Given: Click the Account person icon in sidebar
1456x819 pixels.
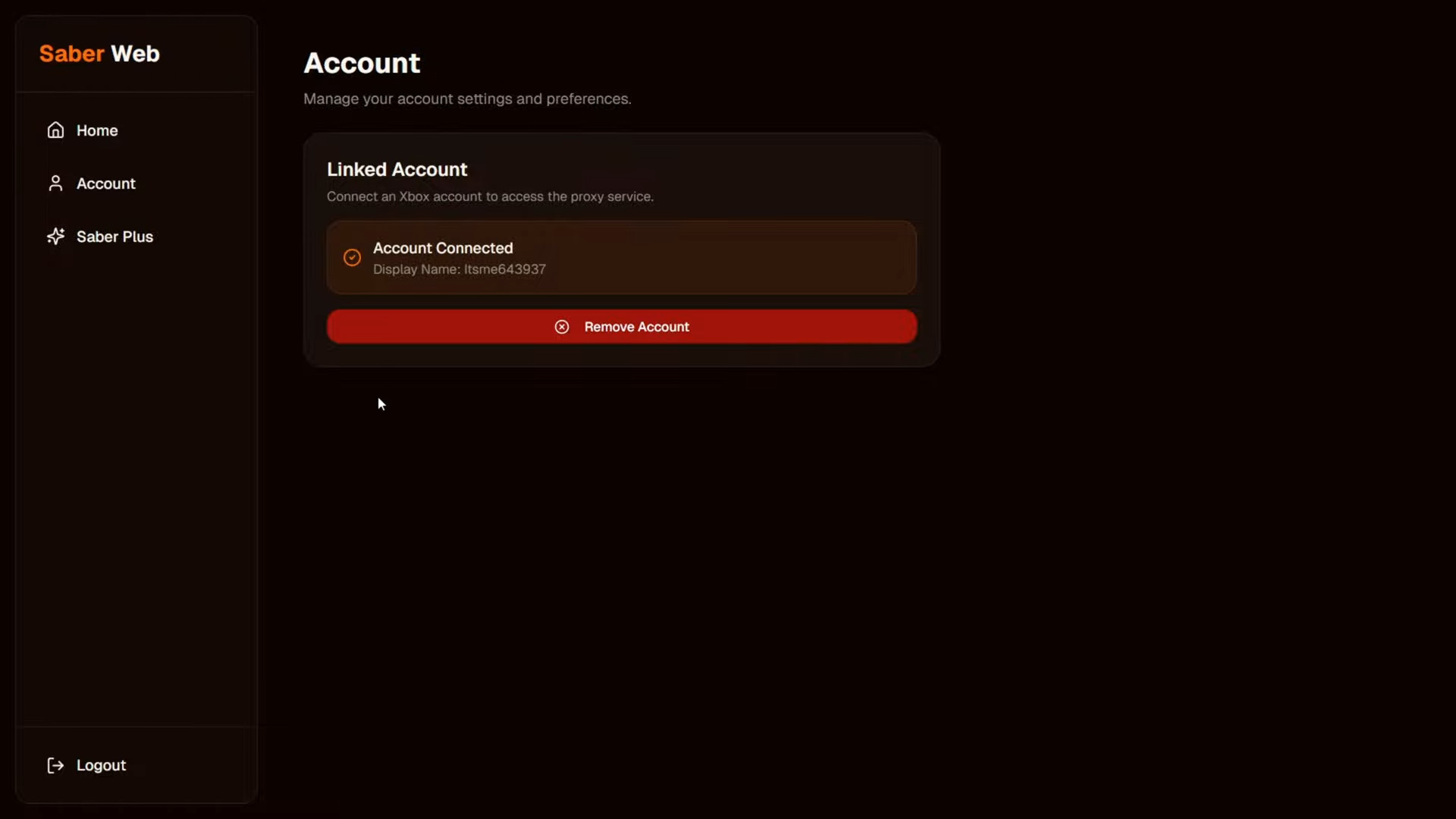Looking at the screenshot, I should point(55,184).
